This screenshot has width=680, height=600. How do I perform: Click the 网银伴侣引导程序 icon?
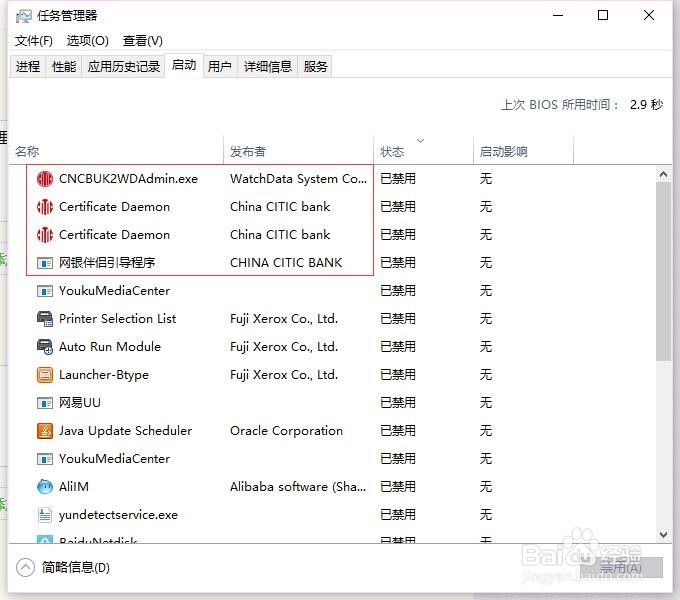[x=45, y=263]
